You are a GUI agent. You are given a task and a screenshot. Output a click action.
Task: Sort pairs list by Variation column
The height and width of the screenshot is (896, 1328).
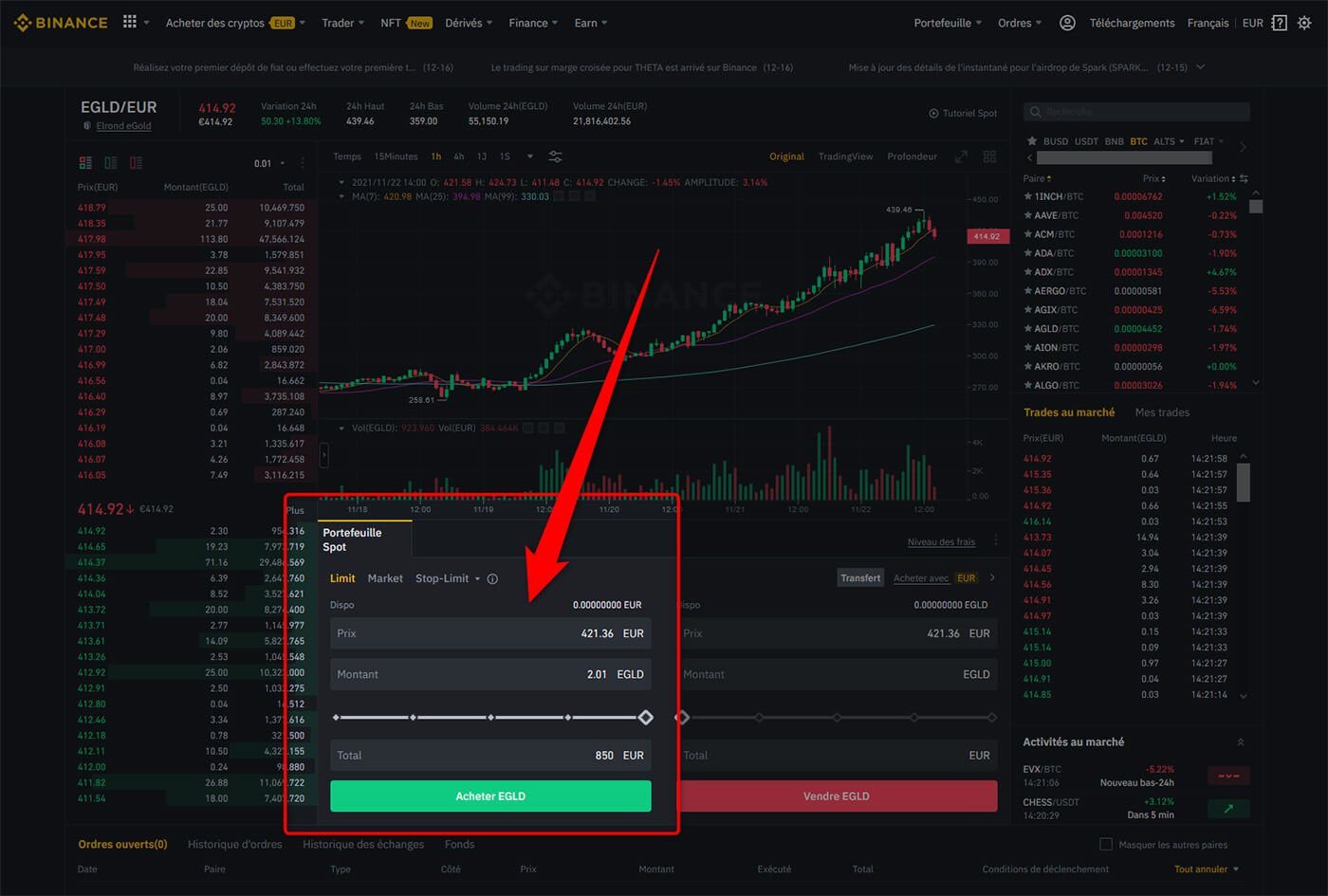[x=1213, y=178]
